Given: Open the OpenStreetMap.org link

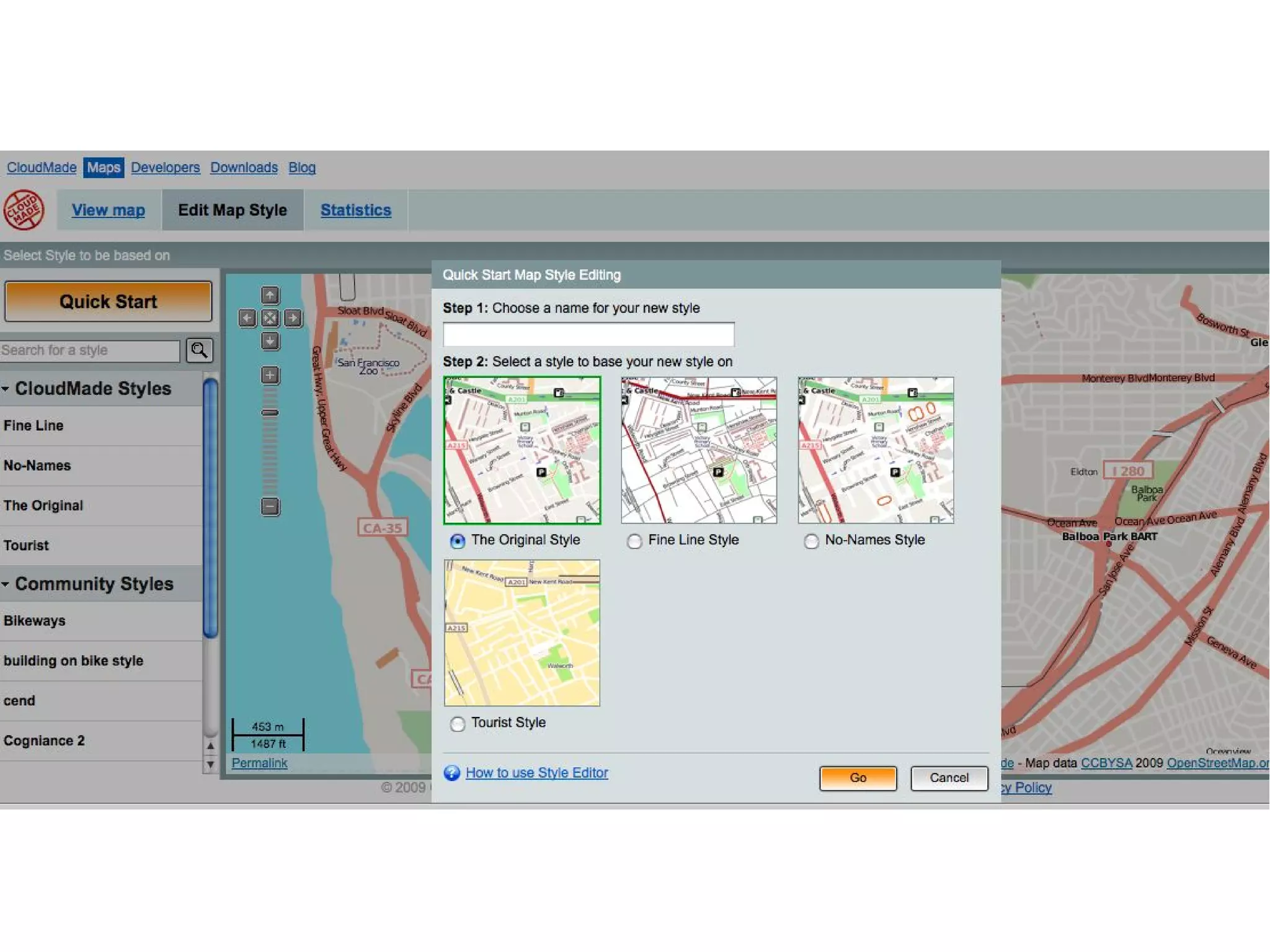Looking at the screenshot, I should coord(1218,763).
